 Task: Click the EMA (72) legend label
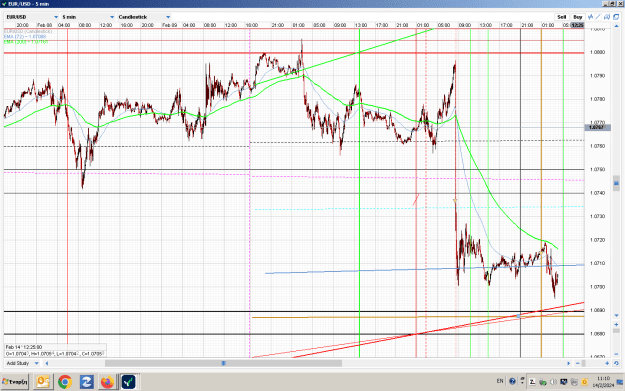coord(25,36)
